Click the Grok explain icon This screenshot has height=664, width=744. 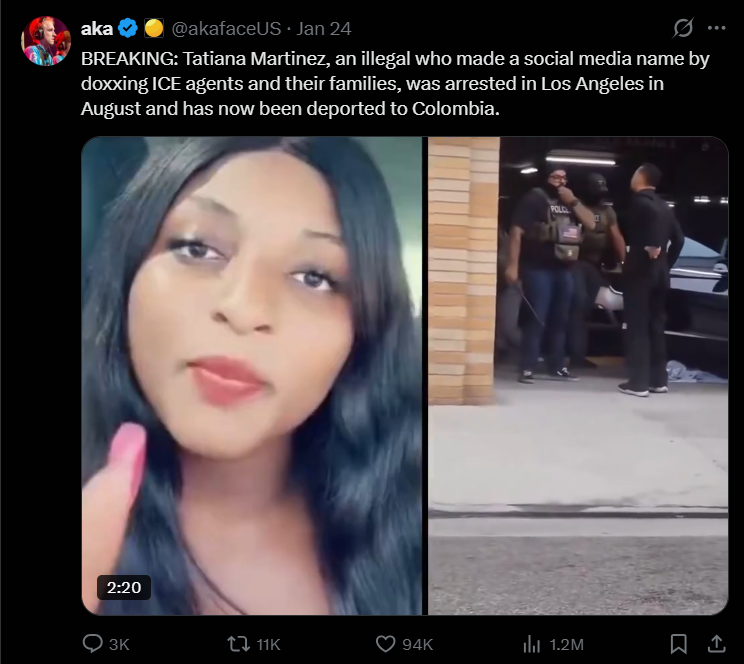[683, 28]
